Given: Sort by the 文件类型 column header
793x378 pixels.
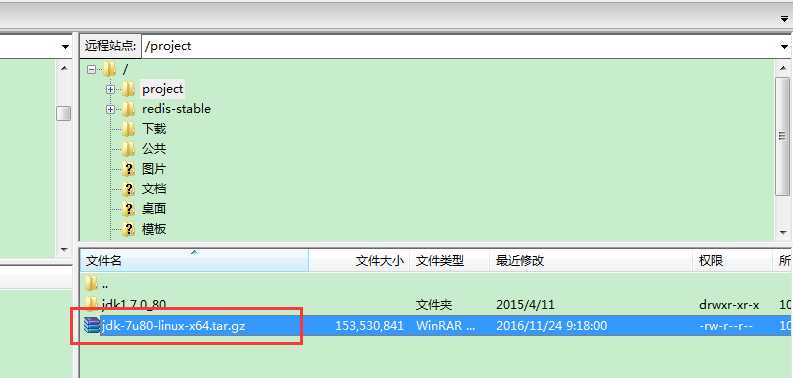Looking at the screenshot, I should click(450, 261).
